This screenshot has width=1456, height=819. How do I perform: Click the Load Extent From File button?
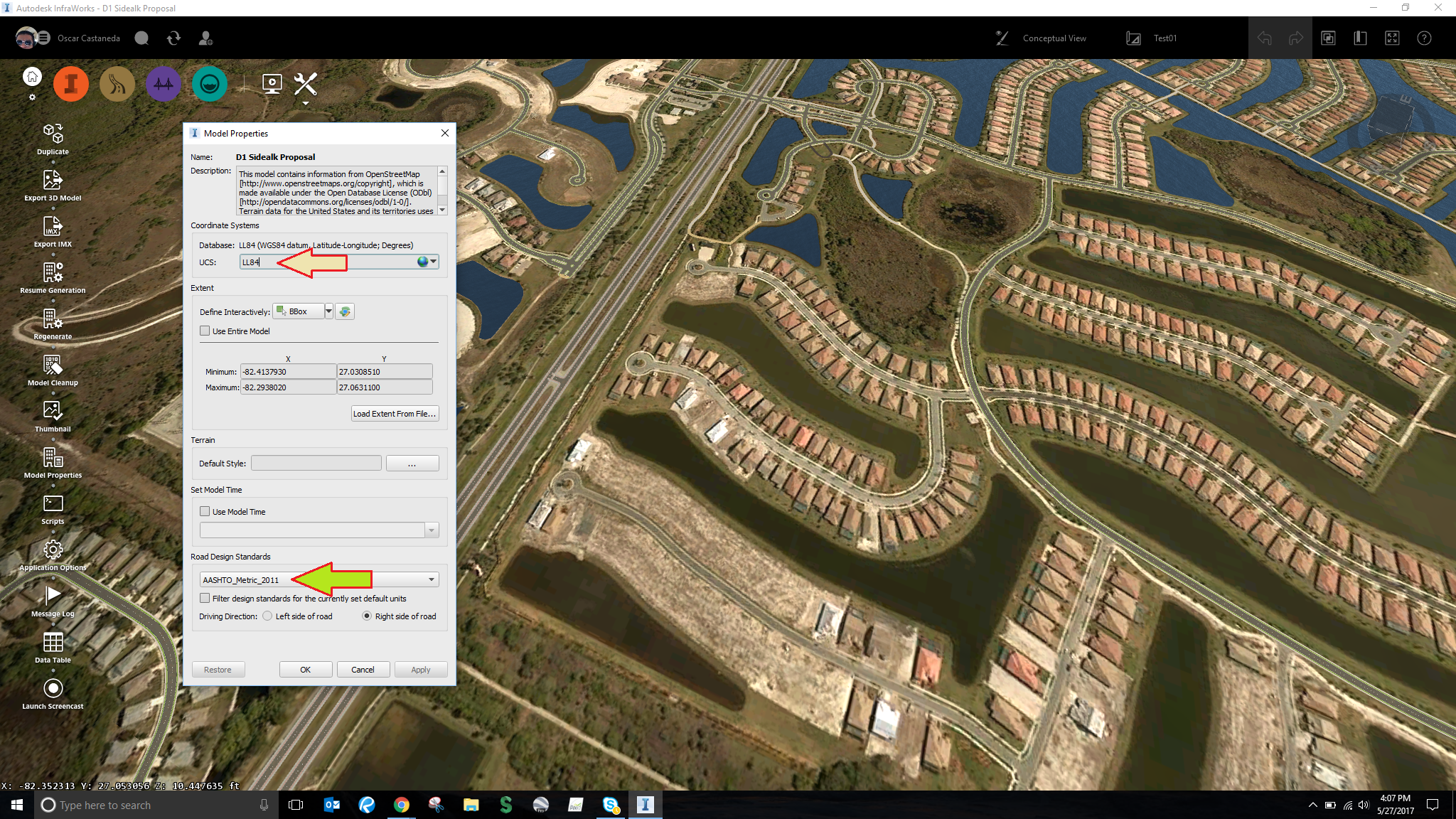click(x=394, y=413)
